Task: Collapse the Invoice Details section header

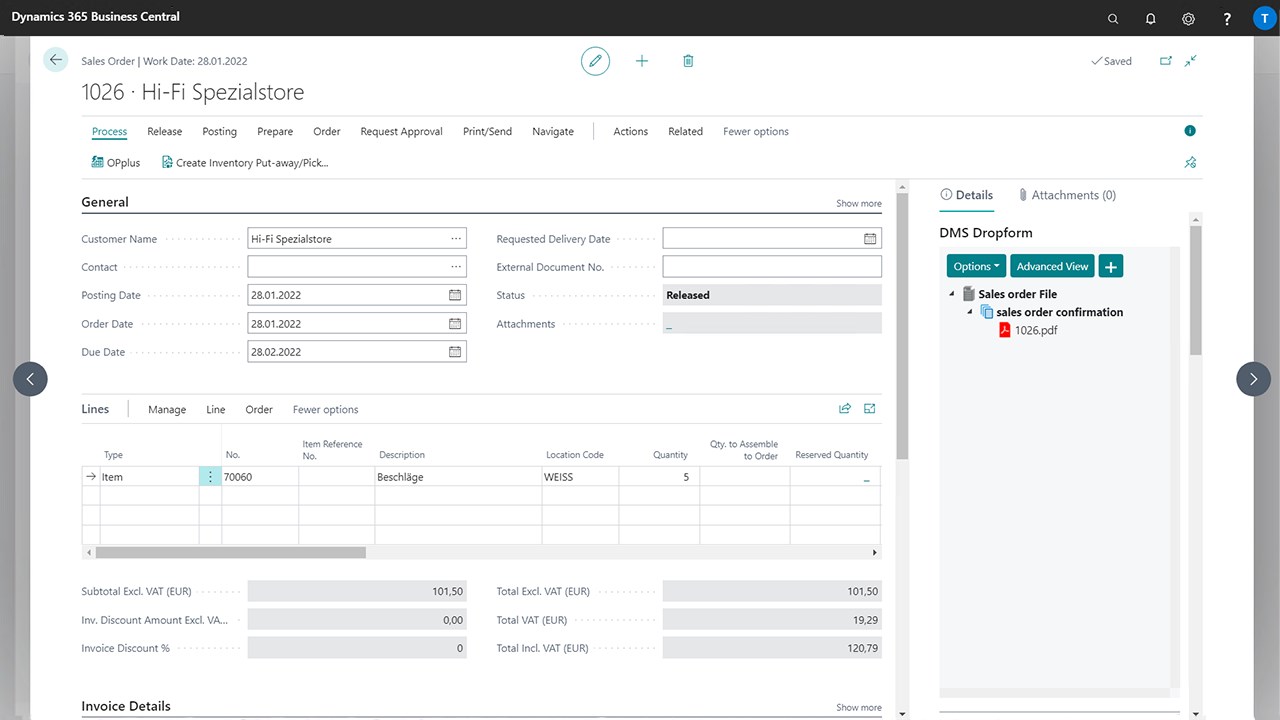Action: (x=126, y=706)
